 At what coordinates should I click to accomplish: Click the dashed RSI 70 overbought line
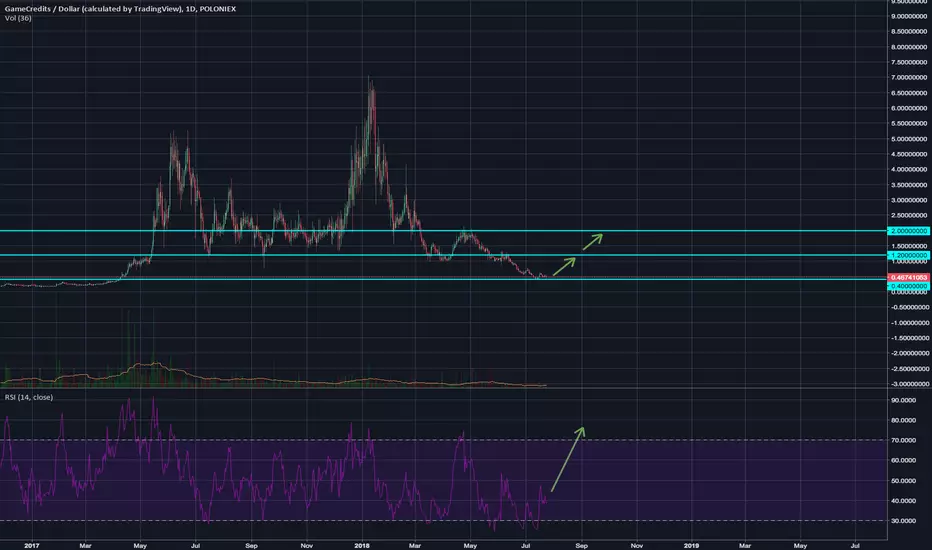pyautogui.click(x=443, y=440)
